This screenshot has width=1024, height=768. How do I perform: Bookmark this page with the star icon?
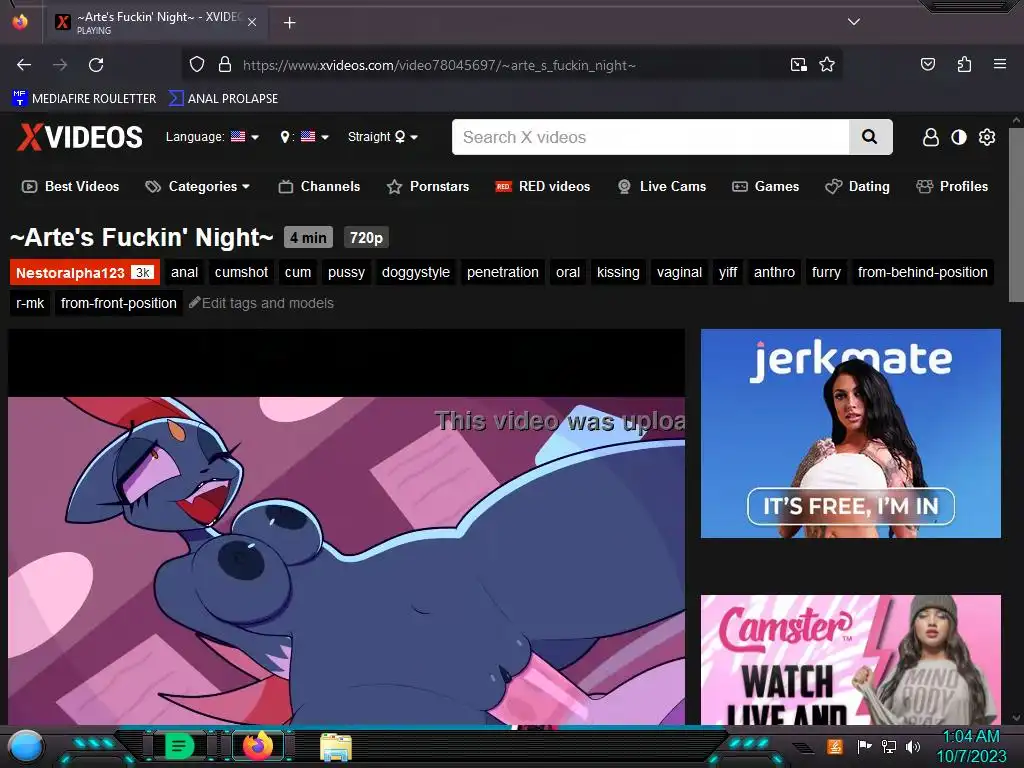[x=827, y=65]
